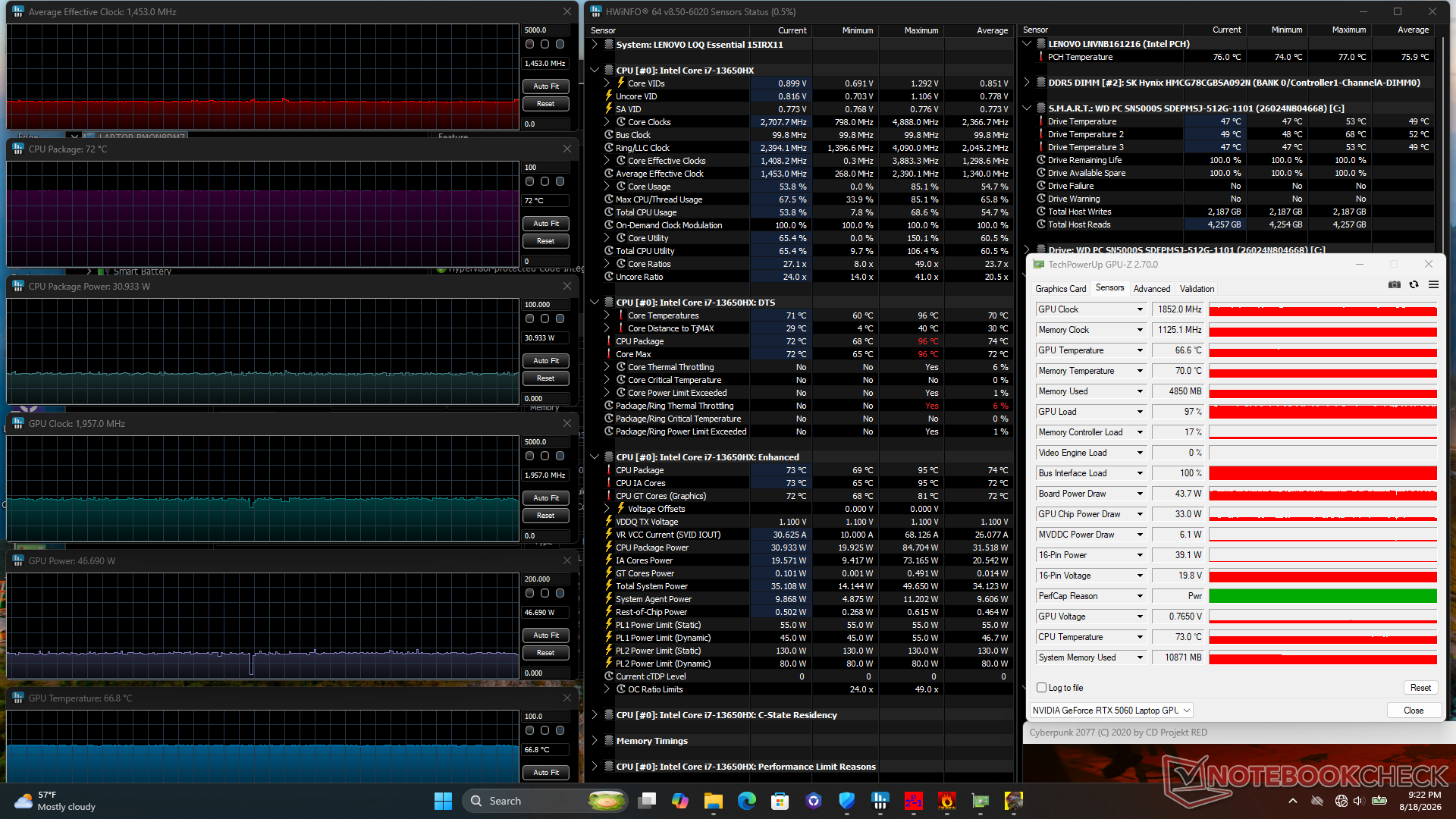Take a GPU-Z screenshot with camera icon
Screen dimensions: 1456x819
1394,284
